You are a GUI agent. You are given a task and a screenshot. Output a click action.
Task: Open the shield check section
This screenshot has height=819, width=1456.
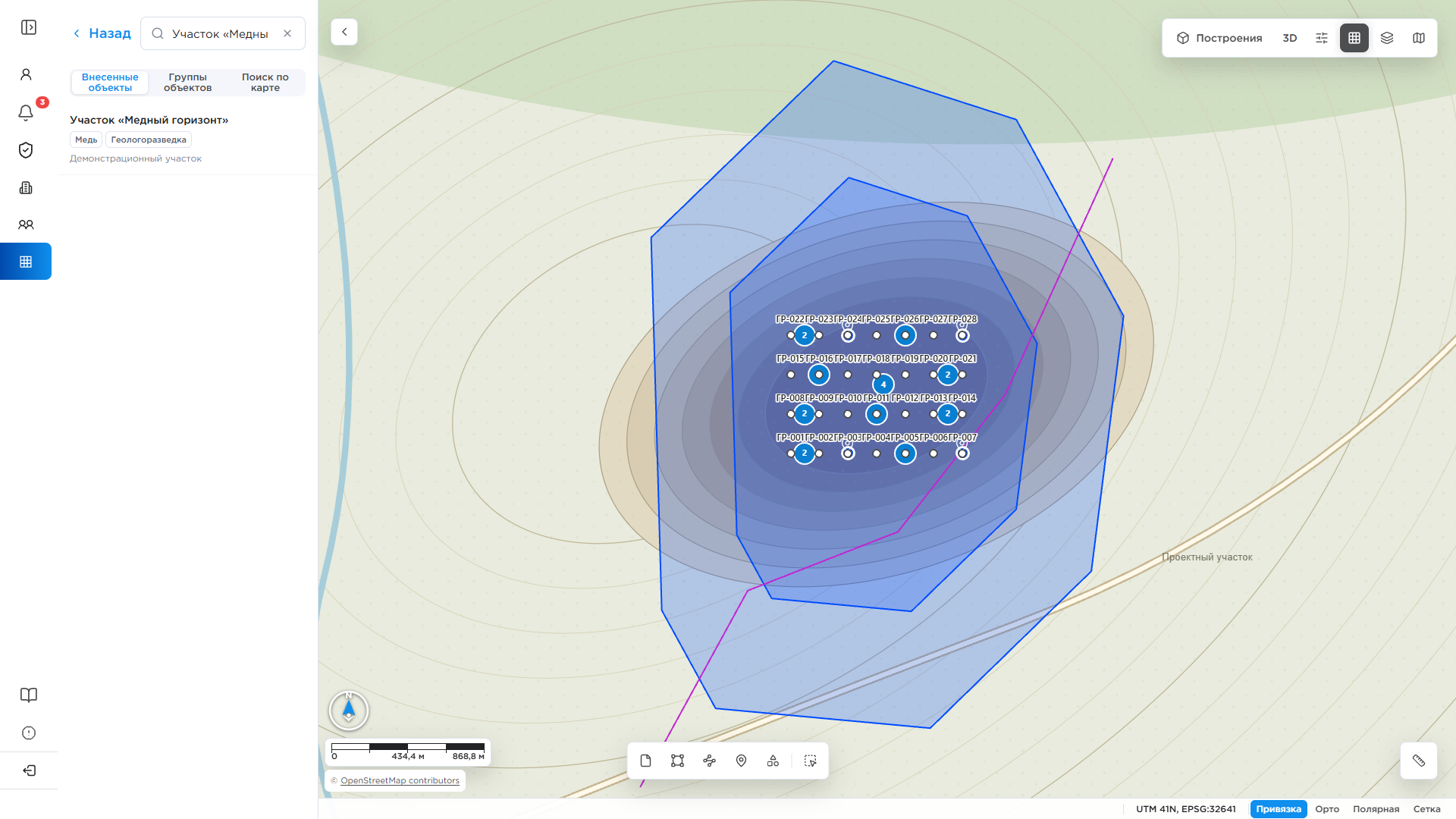click(26, 150)
